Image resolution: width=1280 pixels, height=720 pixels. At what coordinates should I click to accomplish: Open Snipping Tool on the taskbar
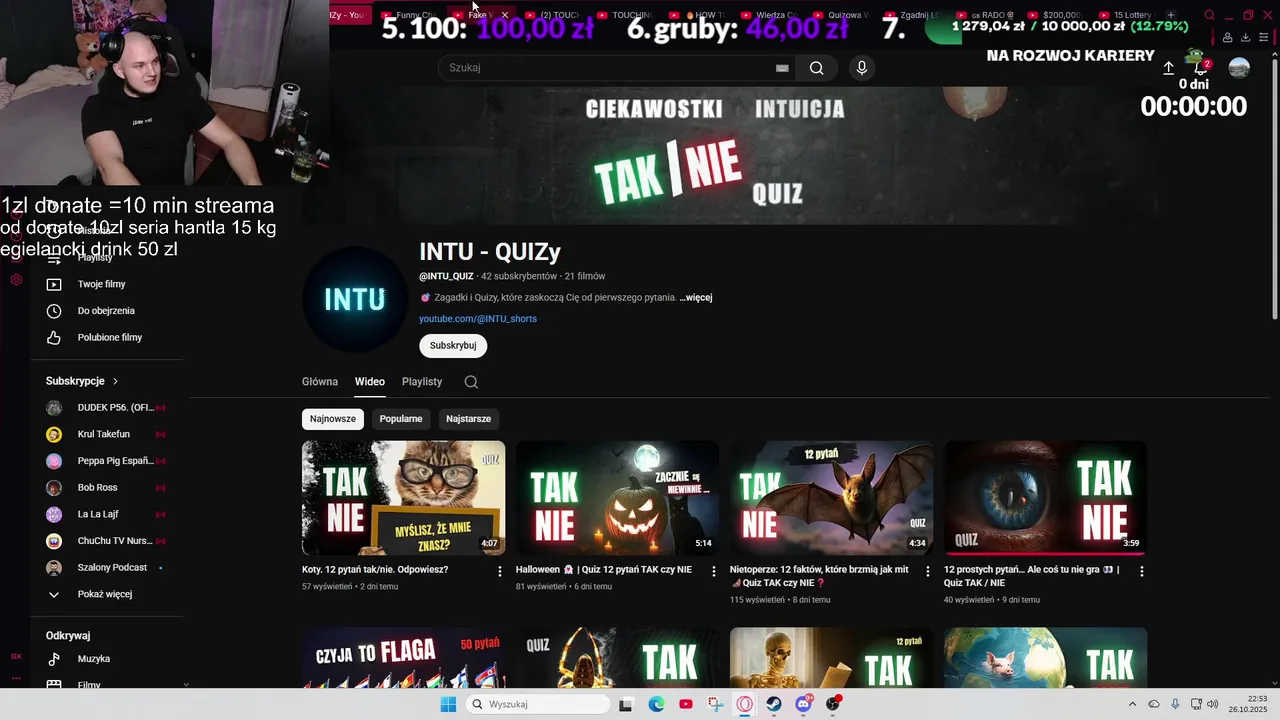pyautogui.click(x=715, y=704)
